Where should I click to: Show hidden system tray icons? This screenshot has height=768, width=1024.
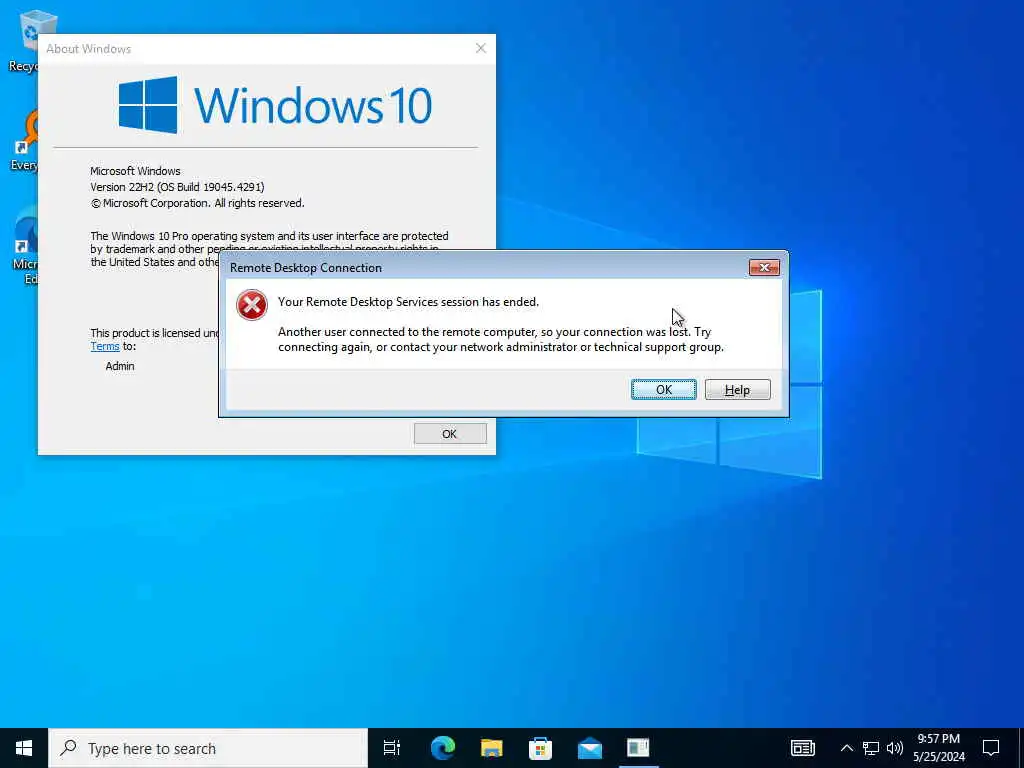click(x=846, y=748)
